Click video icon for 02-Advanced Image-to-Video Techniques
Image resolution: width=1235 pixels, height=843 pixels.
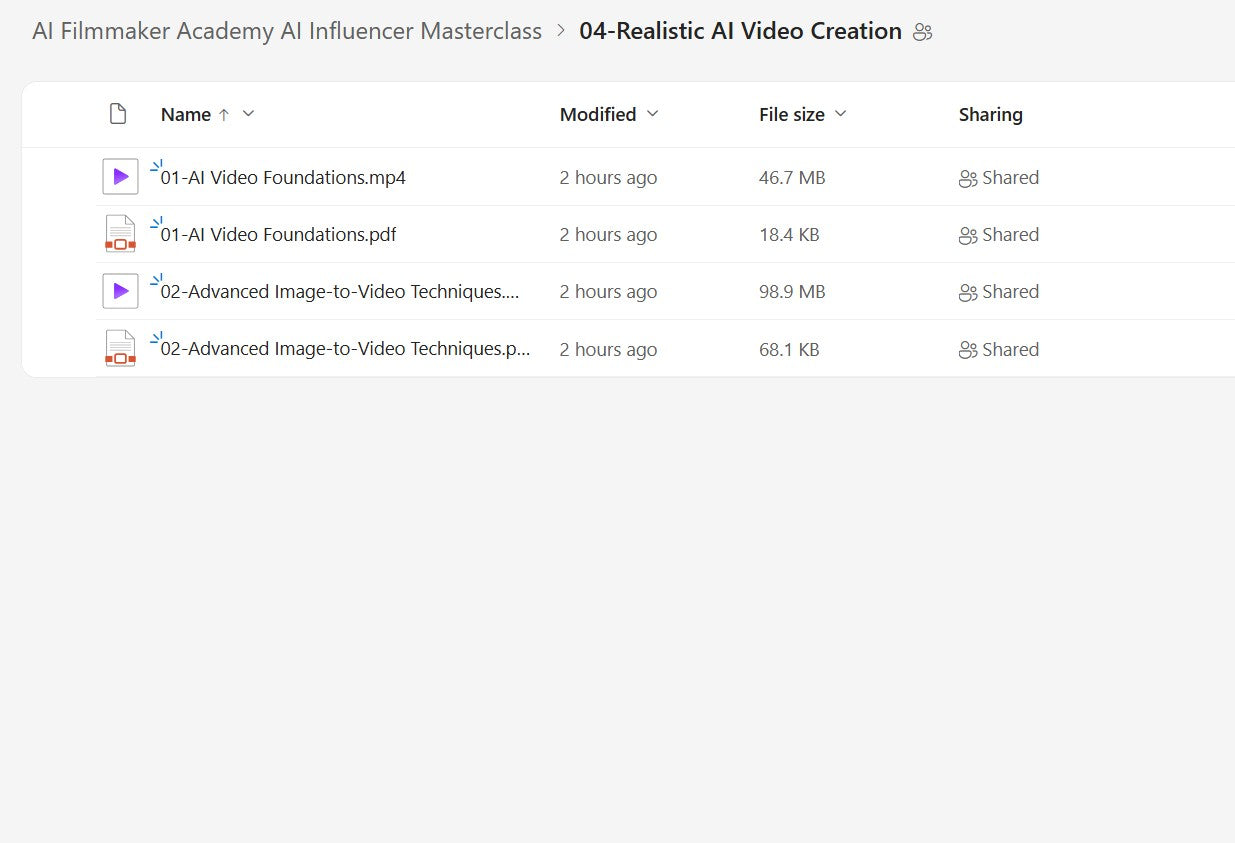tap(120, 291)
